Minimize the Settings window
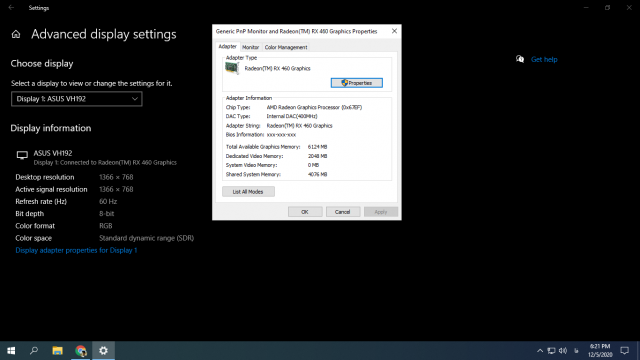 point(586,7)
